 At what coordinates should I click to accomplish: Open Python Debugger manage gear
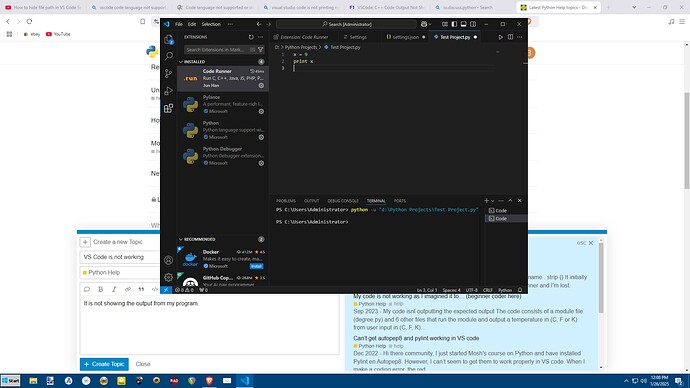(x=261, y=163)
